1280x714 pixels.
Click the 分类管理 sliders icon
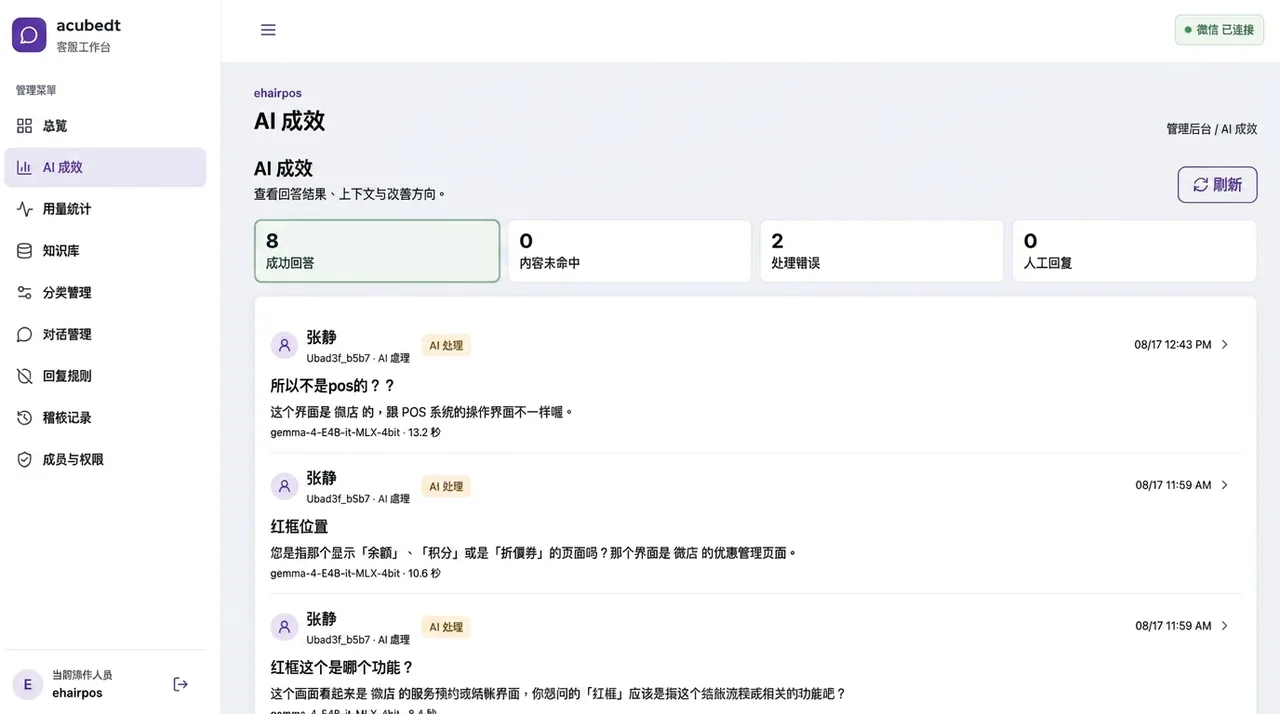[x=25, y=293]
